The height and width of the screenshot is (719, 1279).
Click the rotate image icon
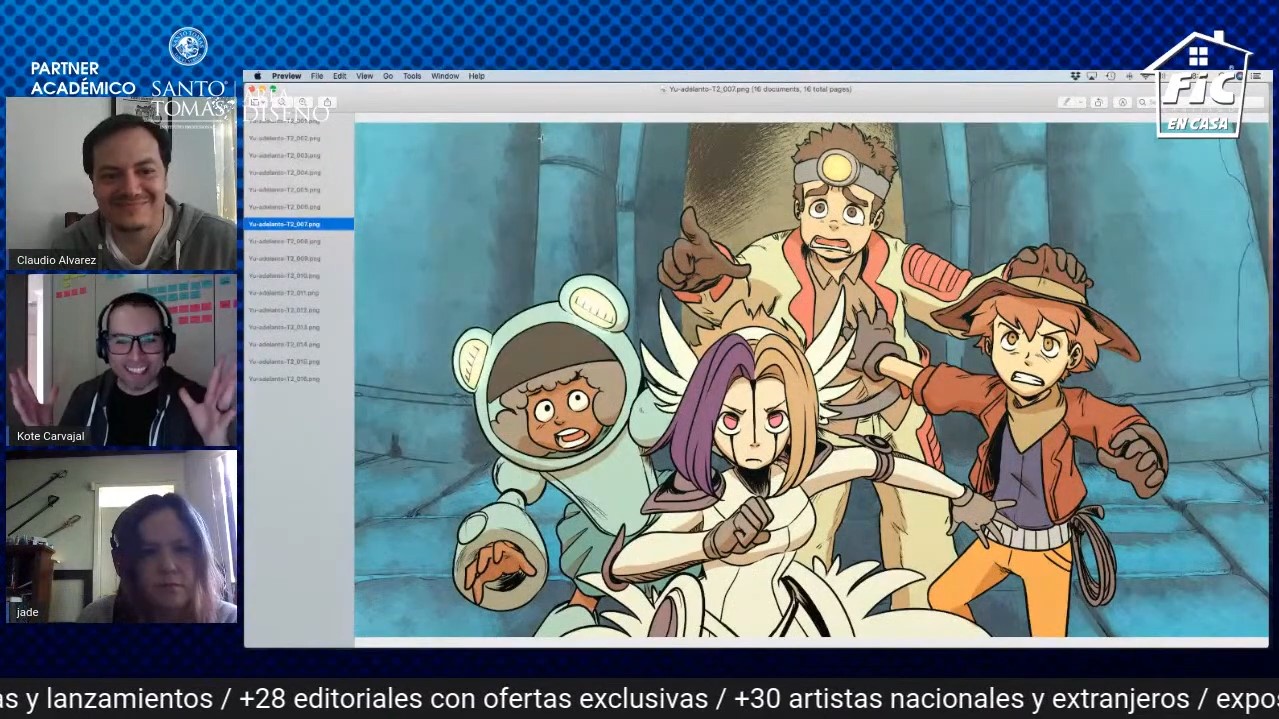(1099, 102)
